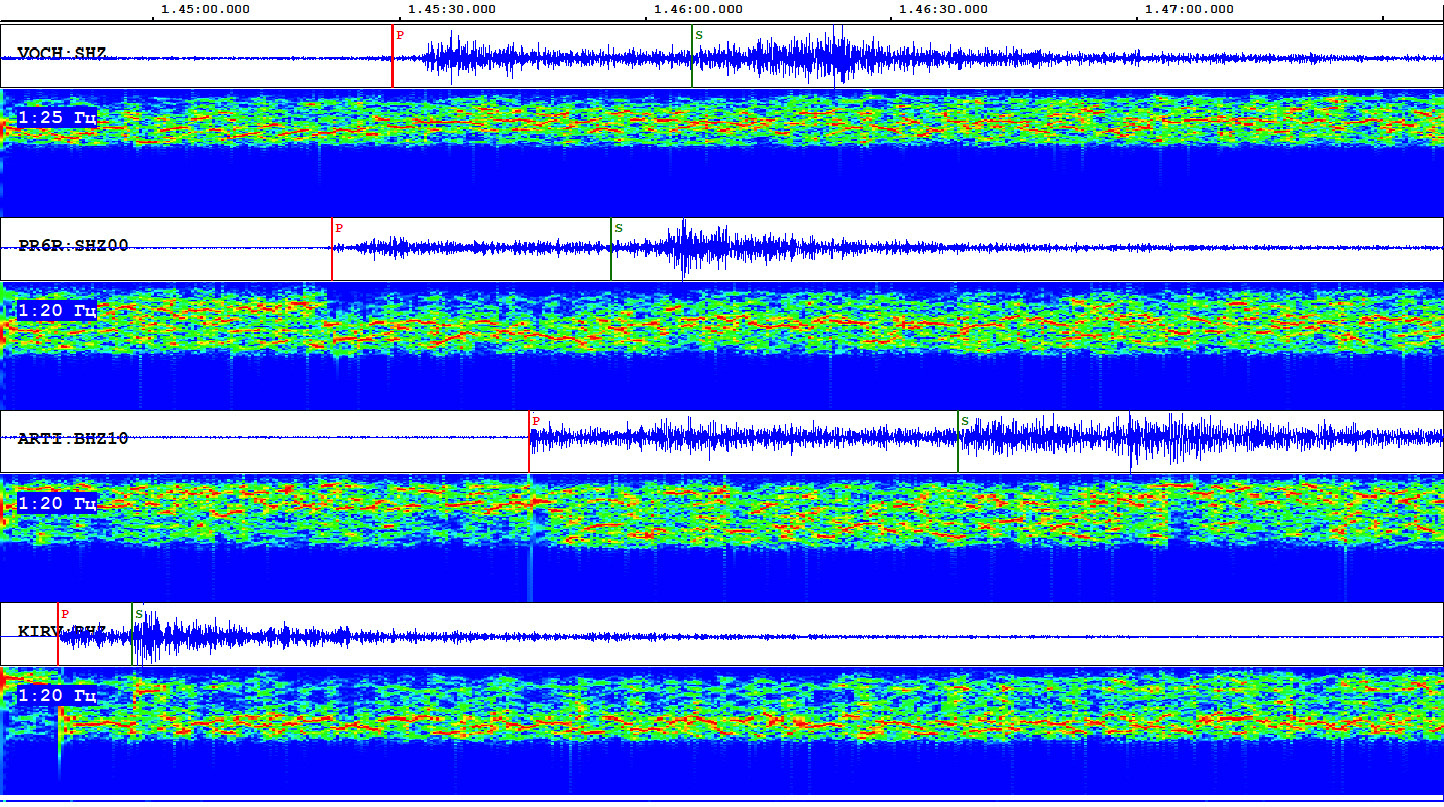Click the 1:20 Гц label under KIRV trace

[x=57, y=695]
